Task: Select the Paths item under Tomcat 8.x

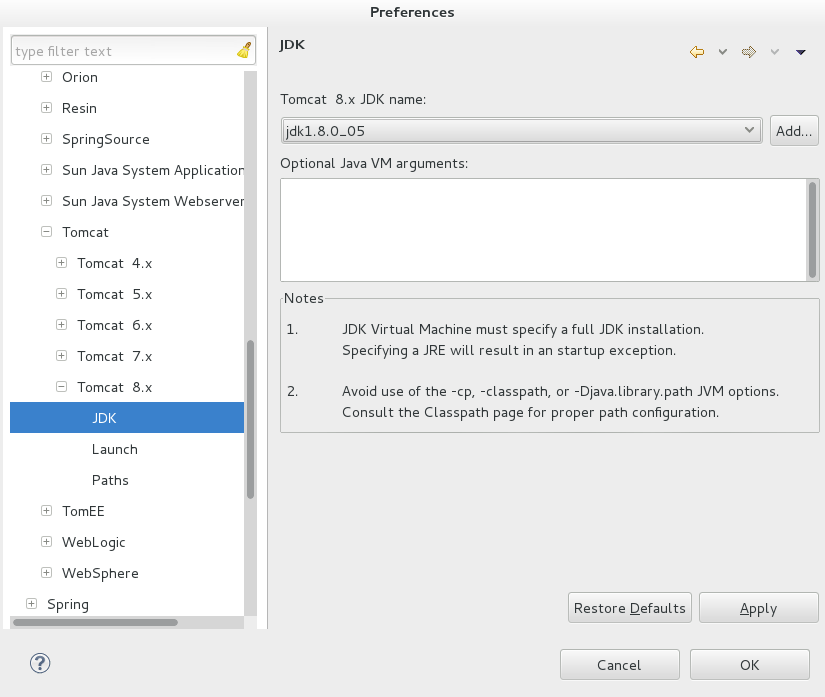Action: point(110,480)
